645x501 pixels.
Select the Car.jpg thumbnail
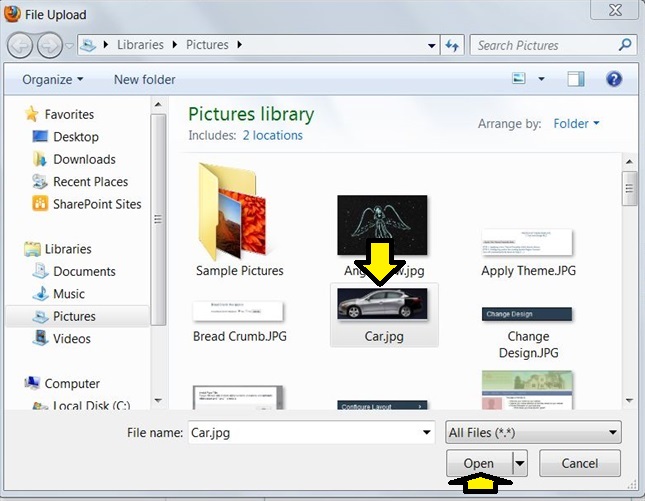point(384,305)
